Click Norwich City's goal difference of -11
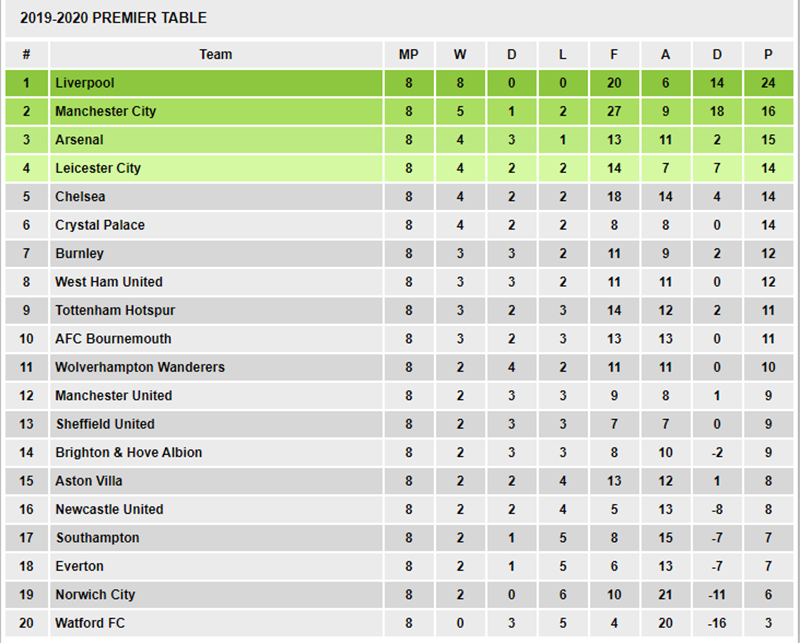The image size is (800, 643). tap(716, 594)
